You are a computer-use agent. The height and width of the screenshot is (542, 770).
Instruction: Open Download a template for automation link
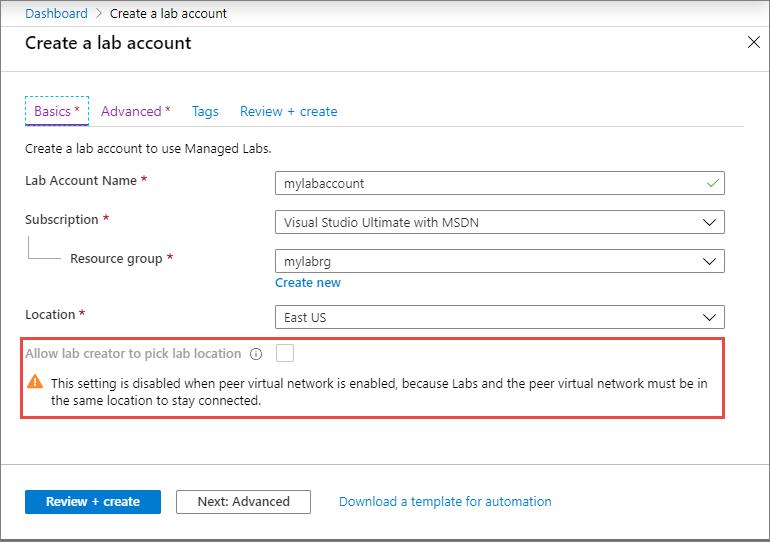[445, 502]
